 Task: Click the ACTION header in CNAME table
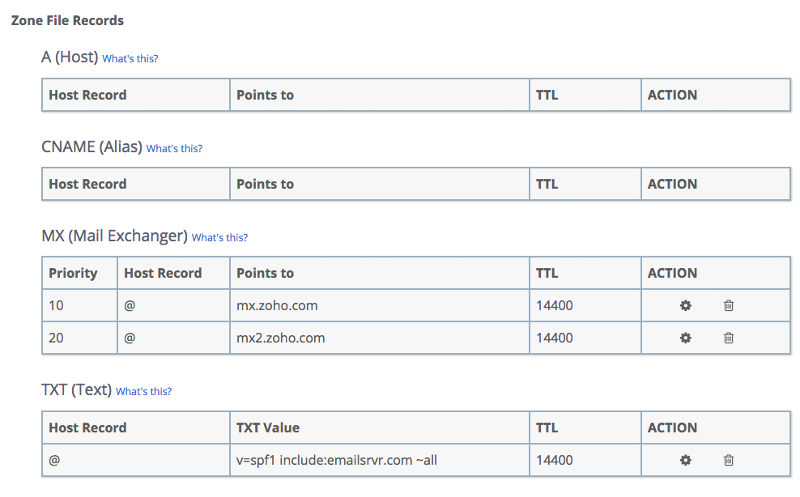[672, 184]
